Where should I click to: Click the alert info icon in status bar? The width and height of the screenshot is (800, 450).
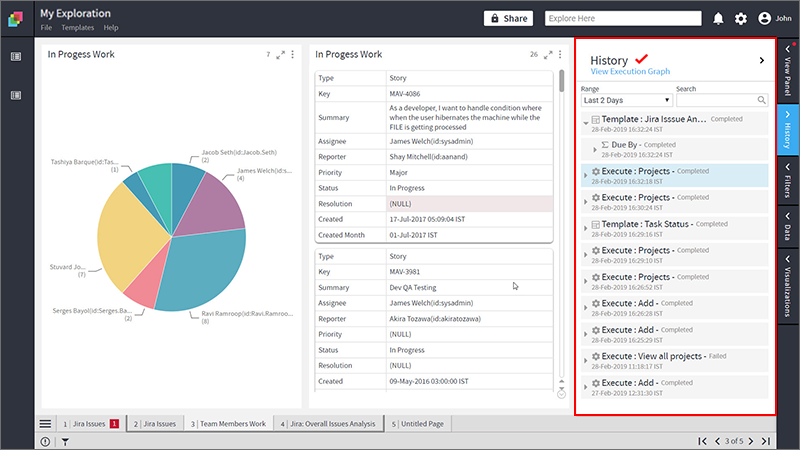[x=45, y=442]
